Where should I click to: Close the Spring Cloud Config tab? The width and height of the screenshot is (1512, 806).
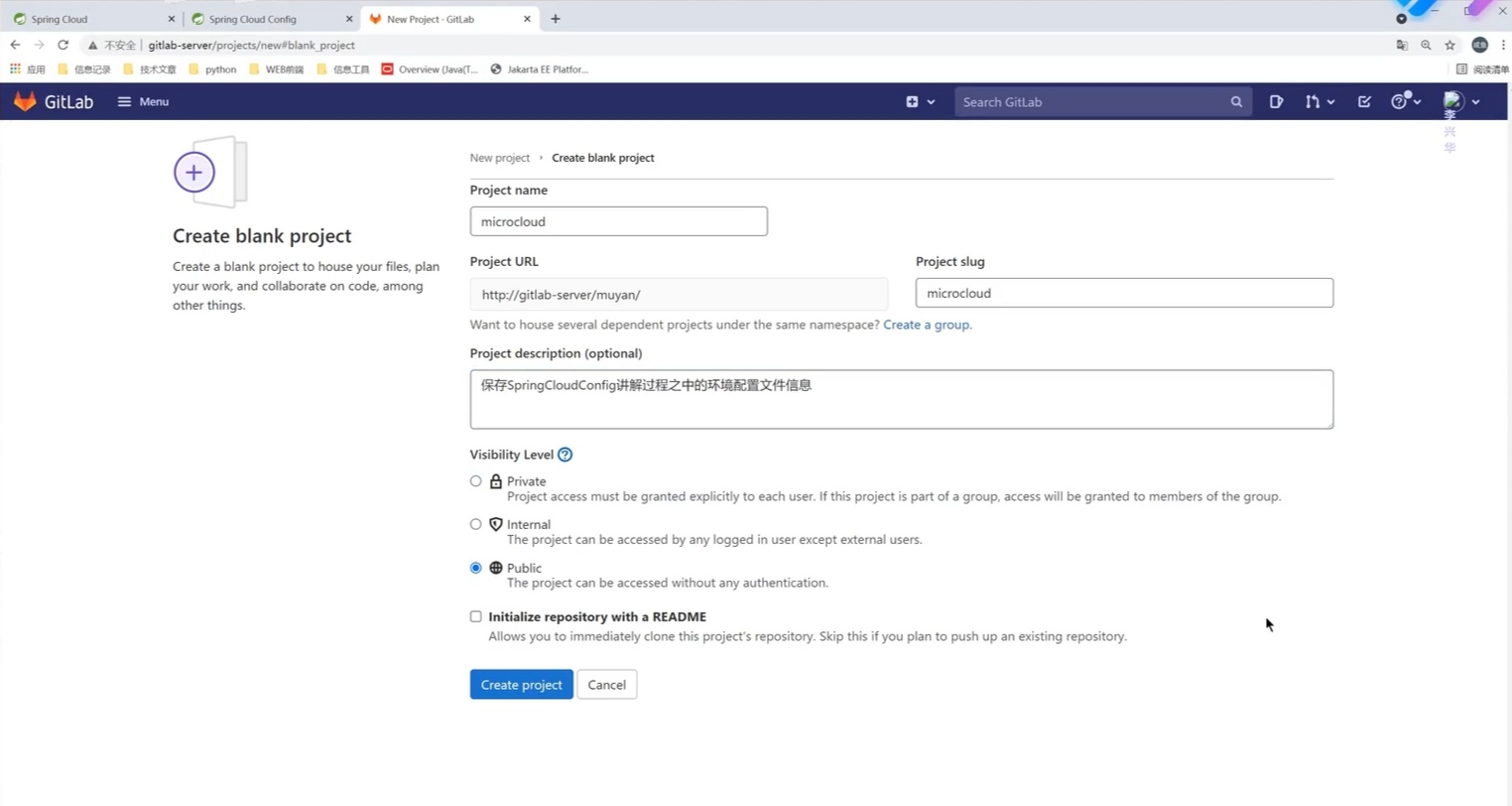(349, 19)
